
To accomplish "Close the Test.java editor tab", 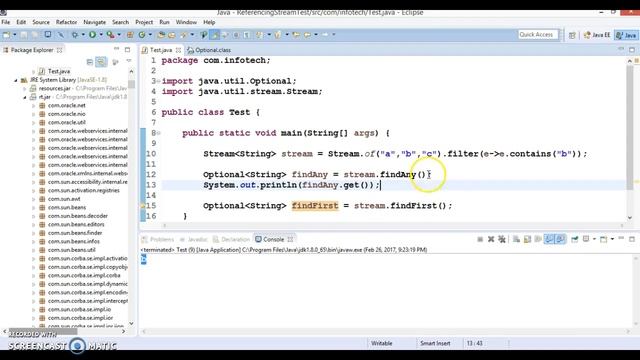I will pos(178,50).
